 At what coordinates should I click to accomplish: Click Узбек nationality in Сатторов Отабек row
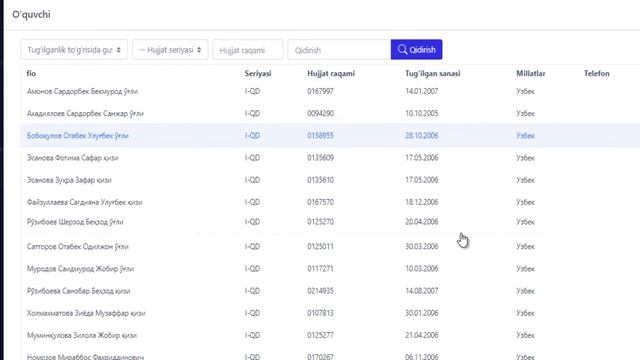525,247
